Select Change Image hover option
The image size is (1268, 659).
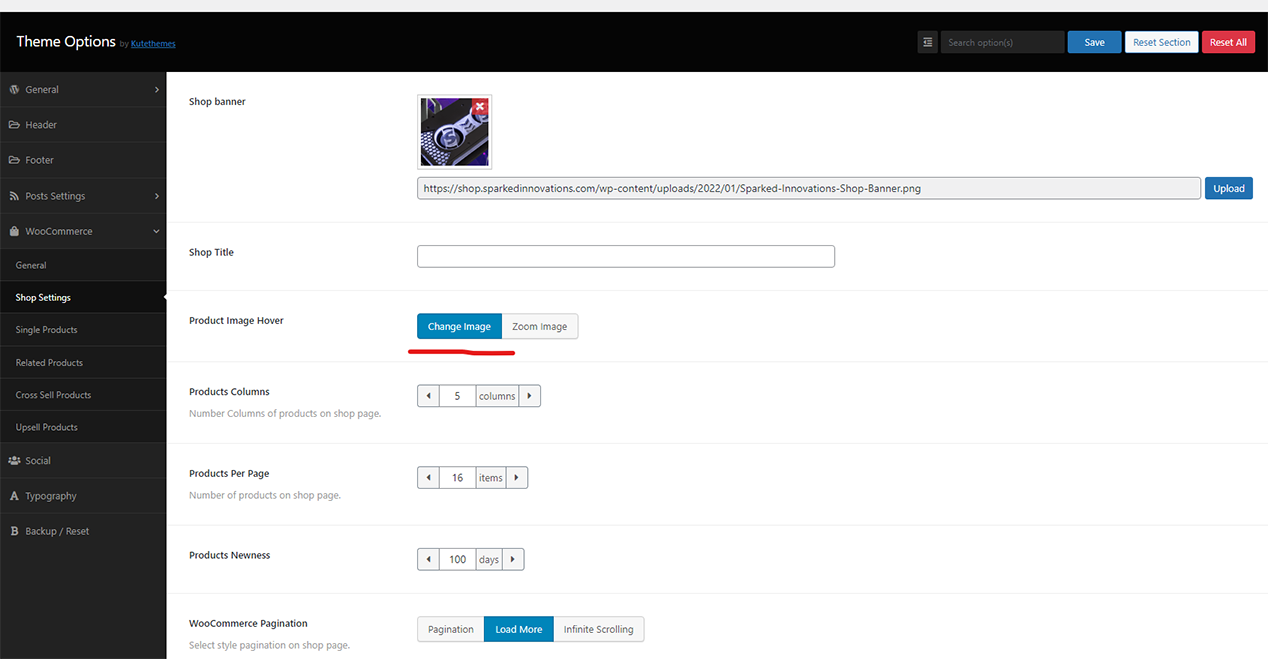(459, 326)
